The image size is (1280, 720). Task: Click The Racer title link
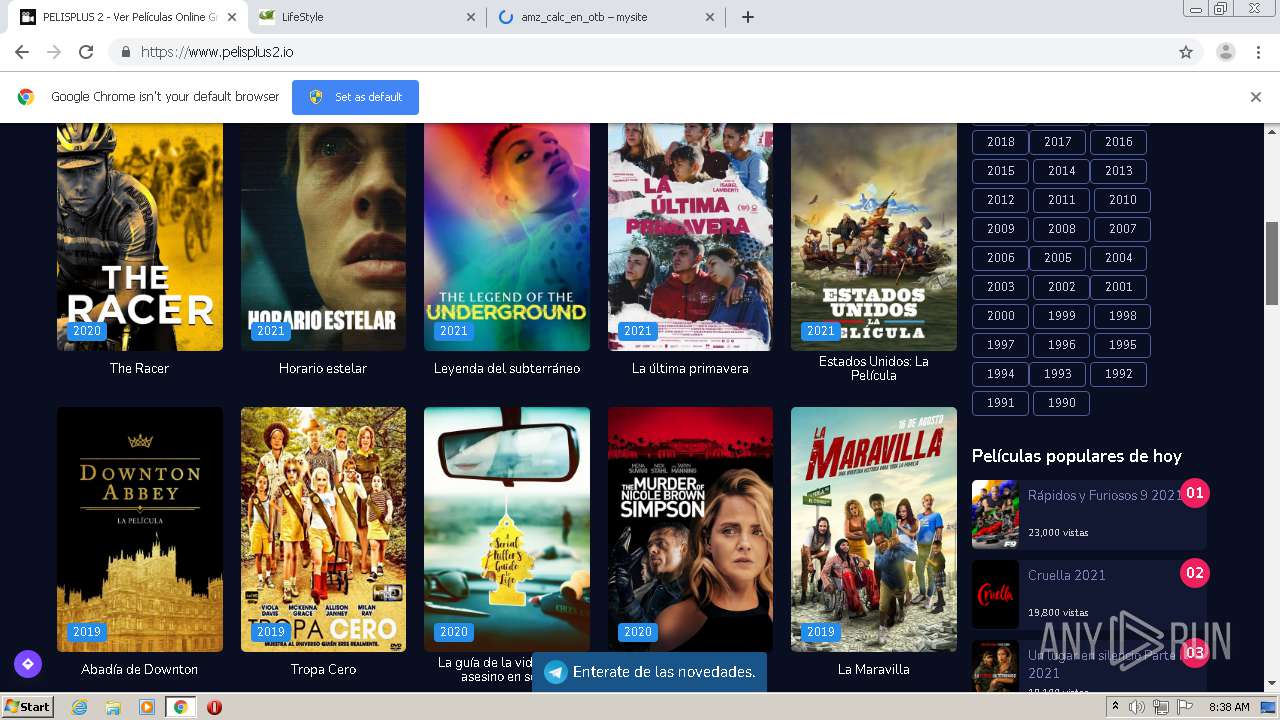(x=139, y=368)
